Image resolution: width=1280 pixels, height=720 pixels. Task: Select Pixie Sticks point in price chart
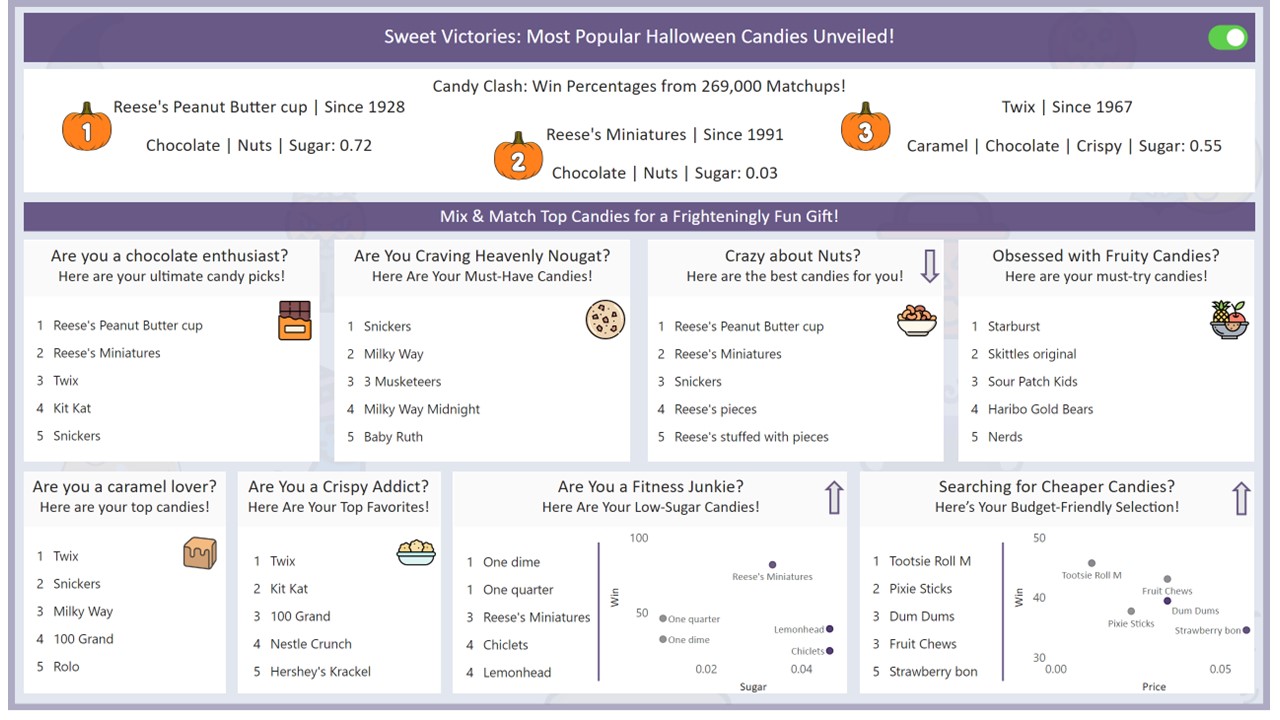[1131, 611]
